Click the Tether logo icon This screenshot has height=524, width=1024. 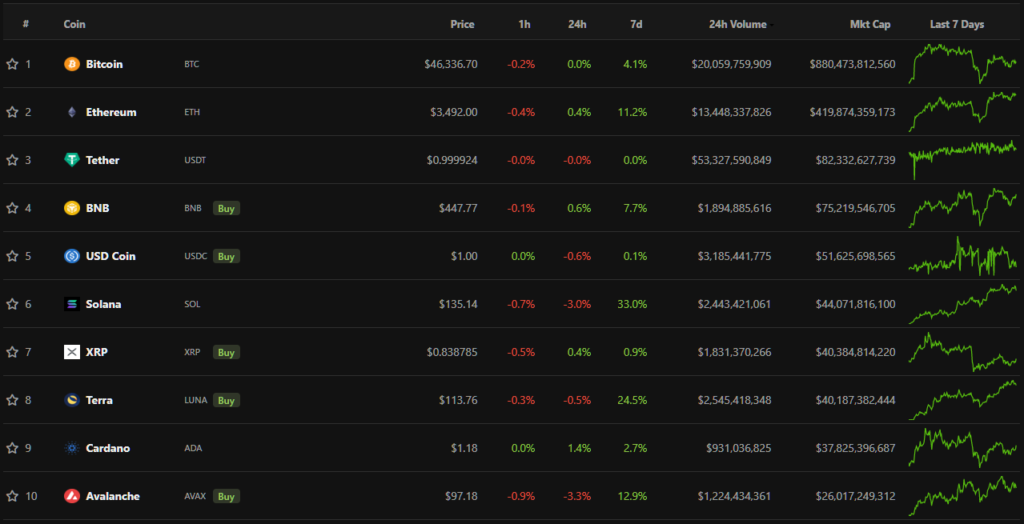(72, 160)
